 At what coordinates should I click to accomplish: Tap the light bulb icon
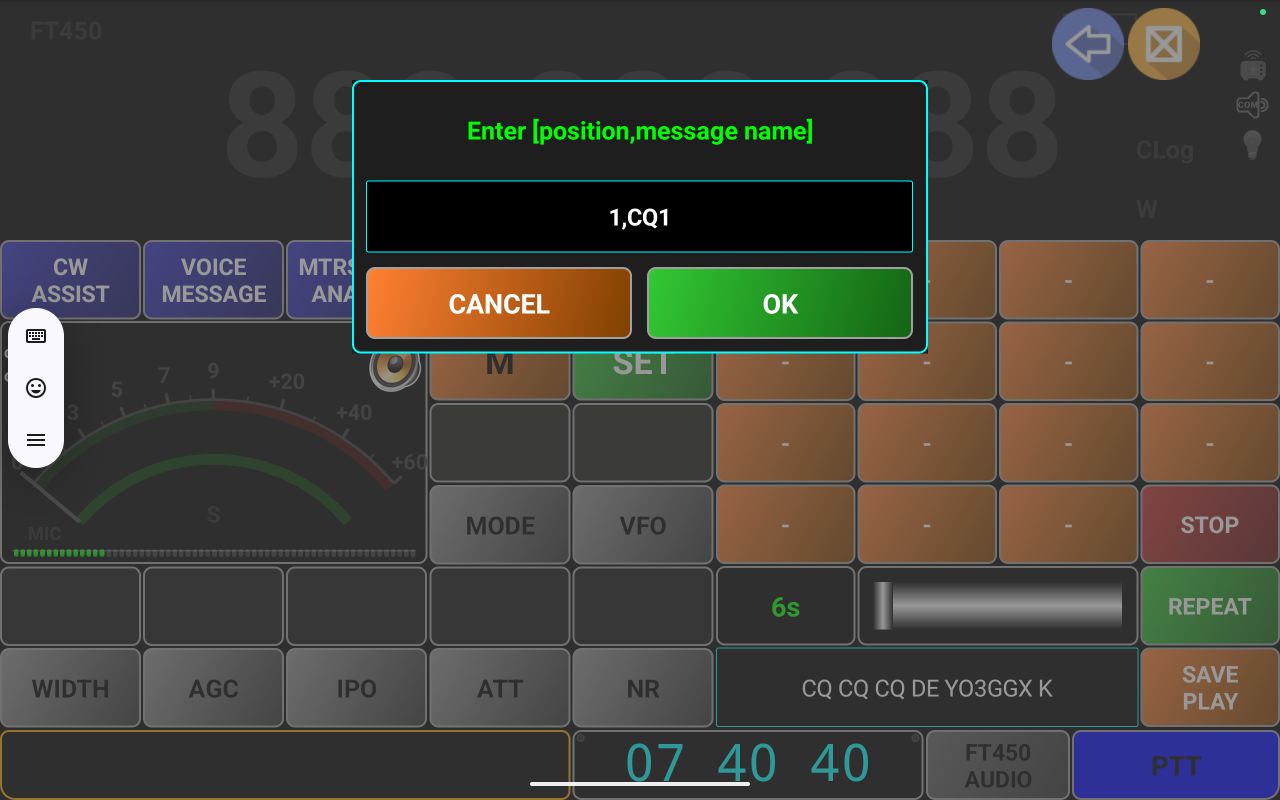point(1252,144)
